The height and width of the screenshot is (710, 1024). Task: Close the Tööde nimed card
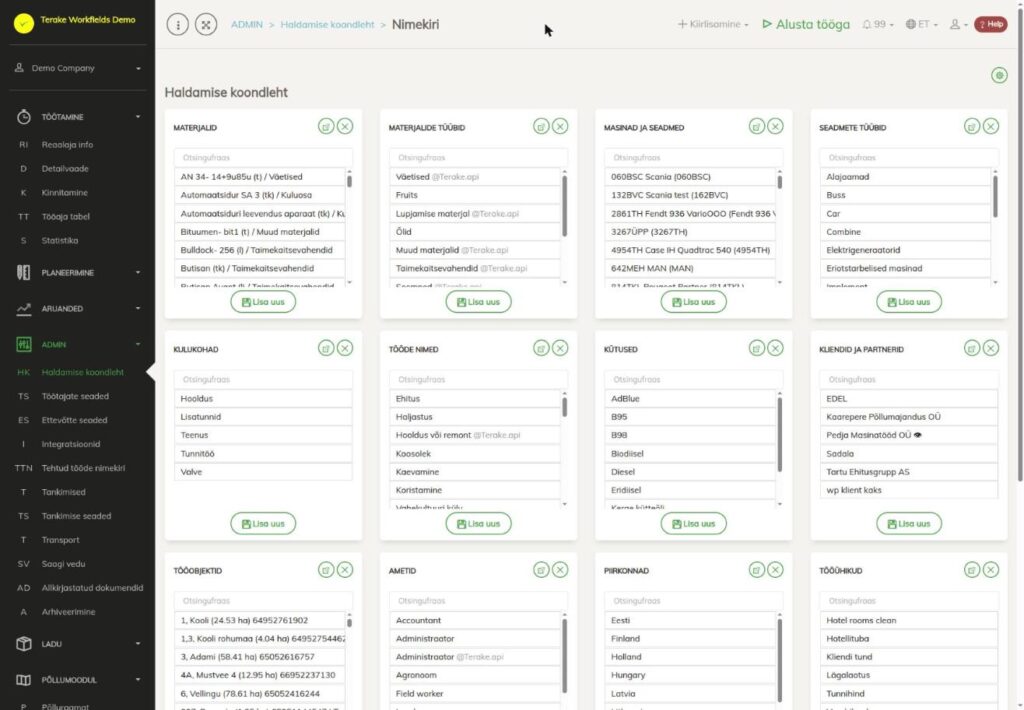[560, 348]
